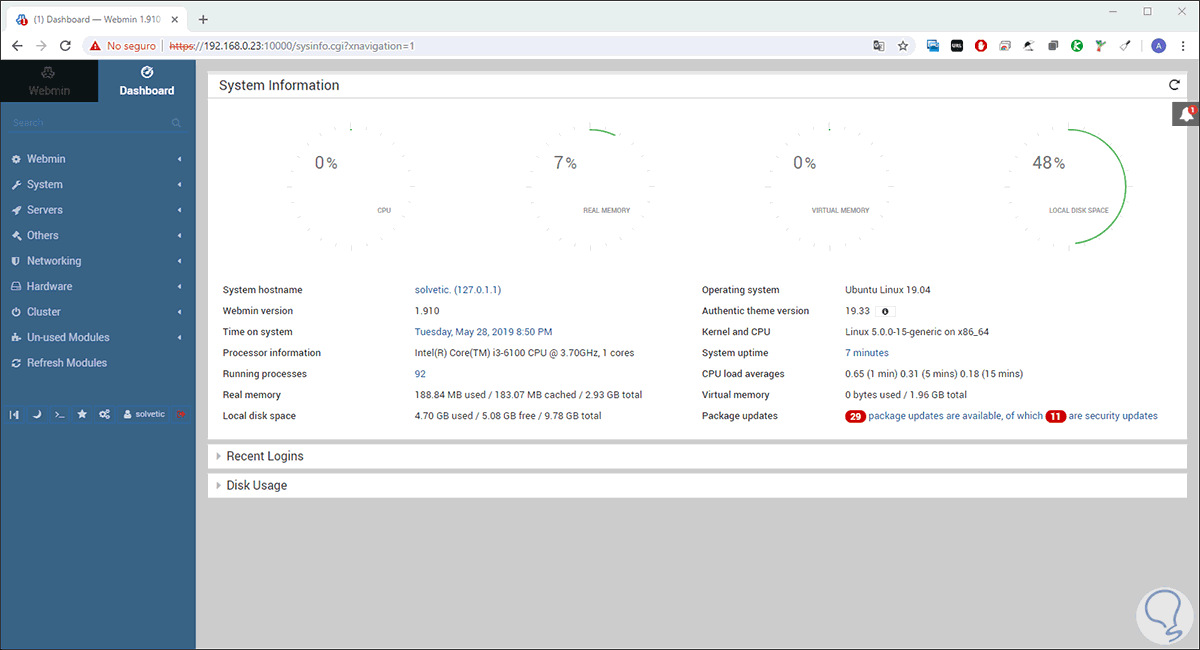Image resolution: width=1200 pixels, height=650 pixels.
Task: Expand the Hardware category arrow
Action: pos(179,286)
